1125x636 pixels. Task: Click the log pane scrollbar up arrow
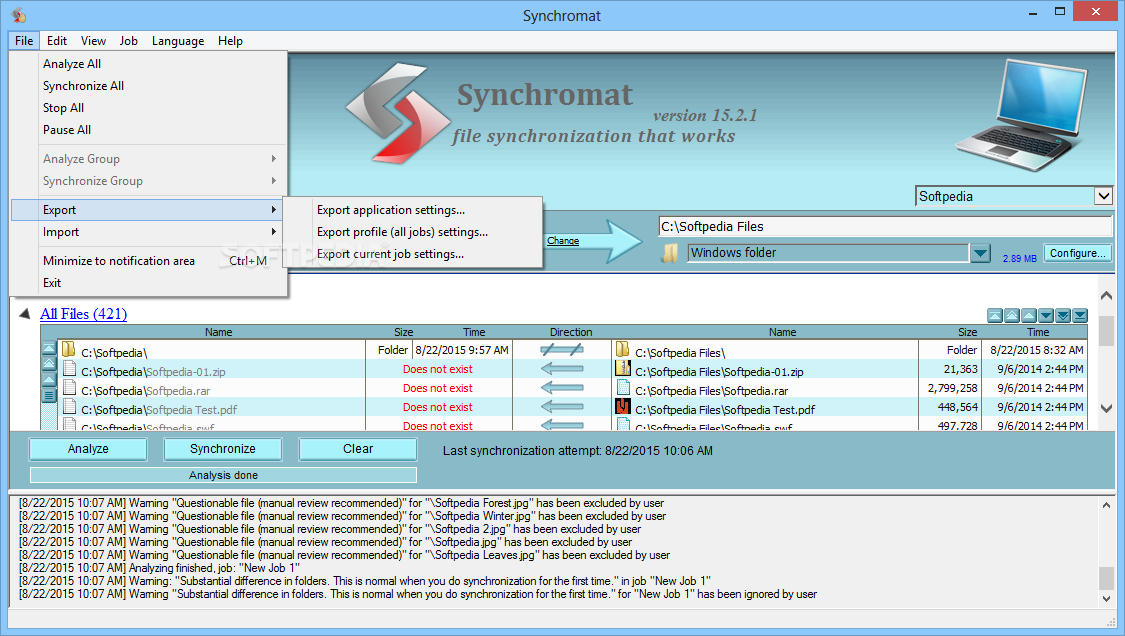(x=1106, y=505)
